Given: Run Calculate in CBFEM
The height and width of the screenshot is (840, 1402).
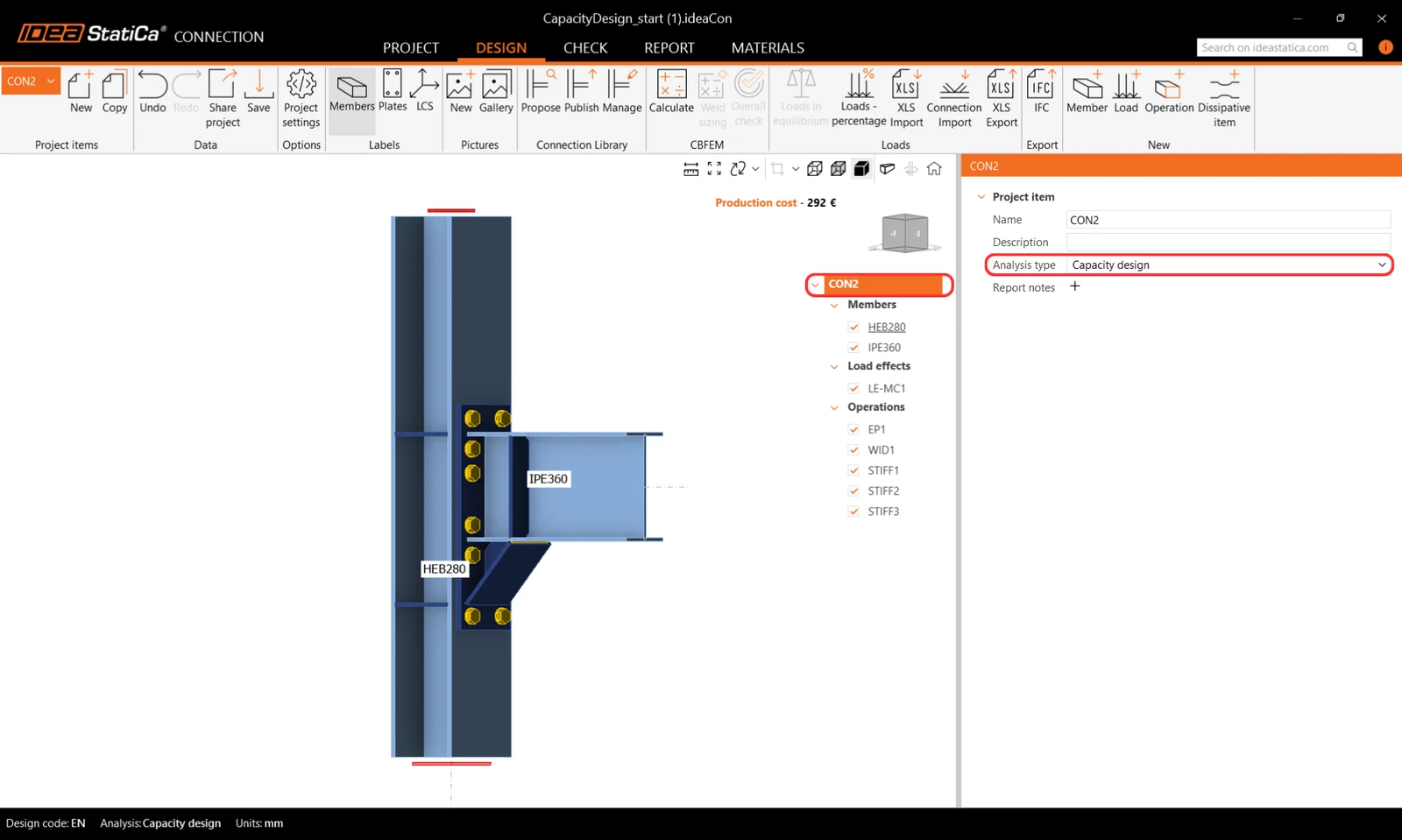Looking at the screenshot, I should click(671, 92).
